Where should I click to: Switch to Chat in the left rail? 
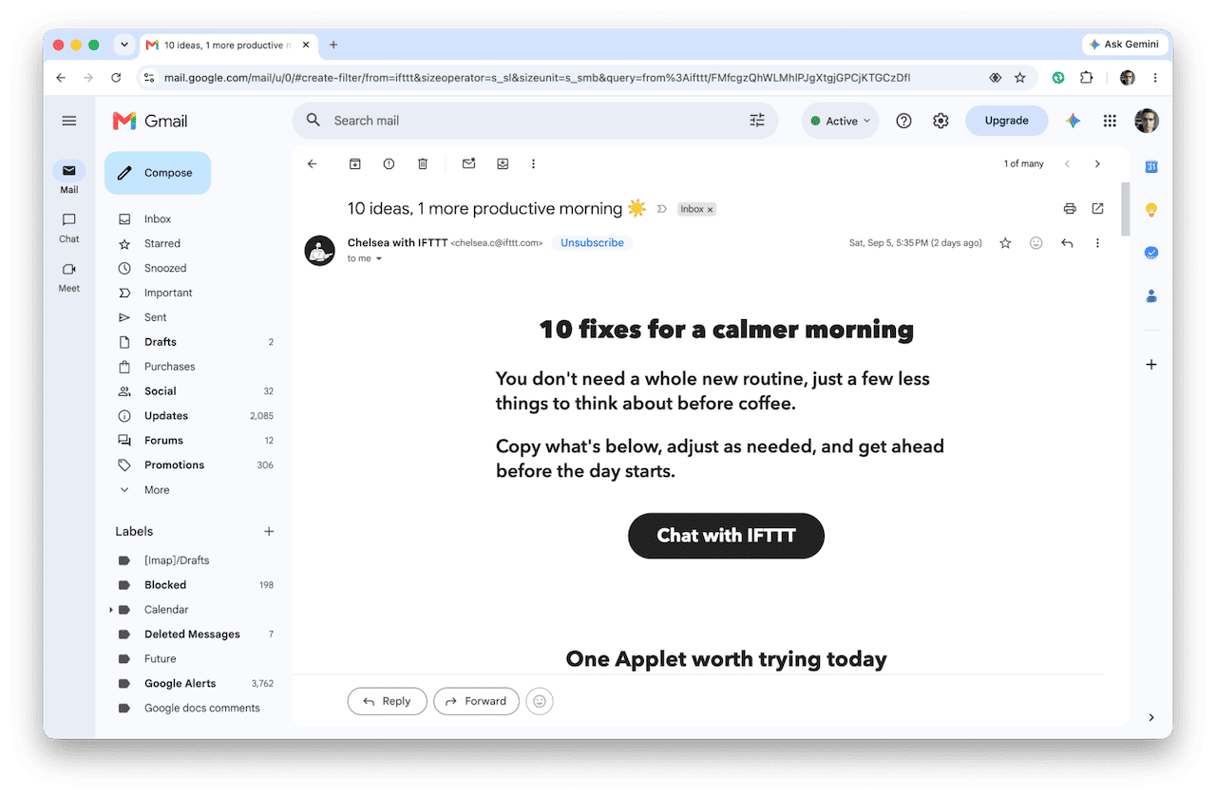click(x=69, y=227)
